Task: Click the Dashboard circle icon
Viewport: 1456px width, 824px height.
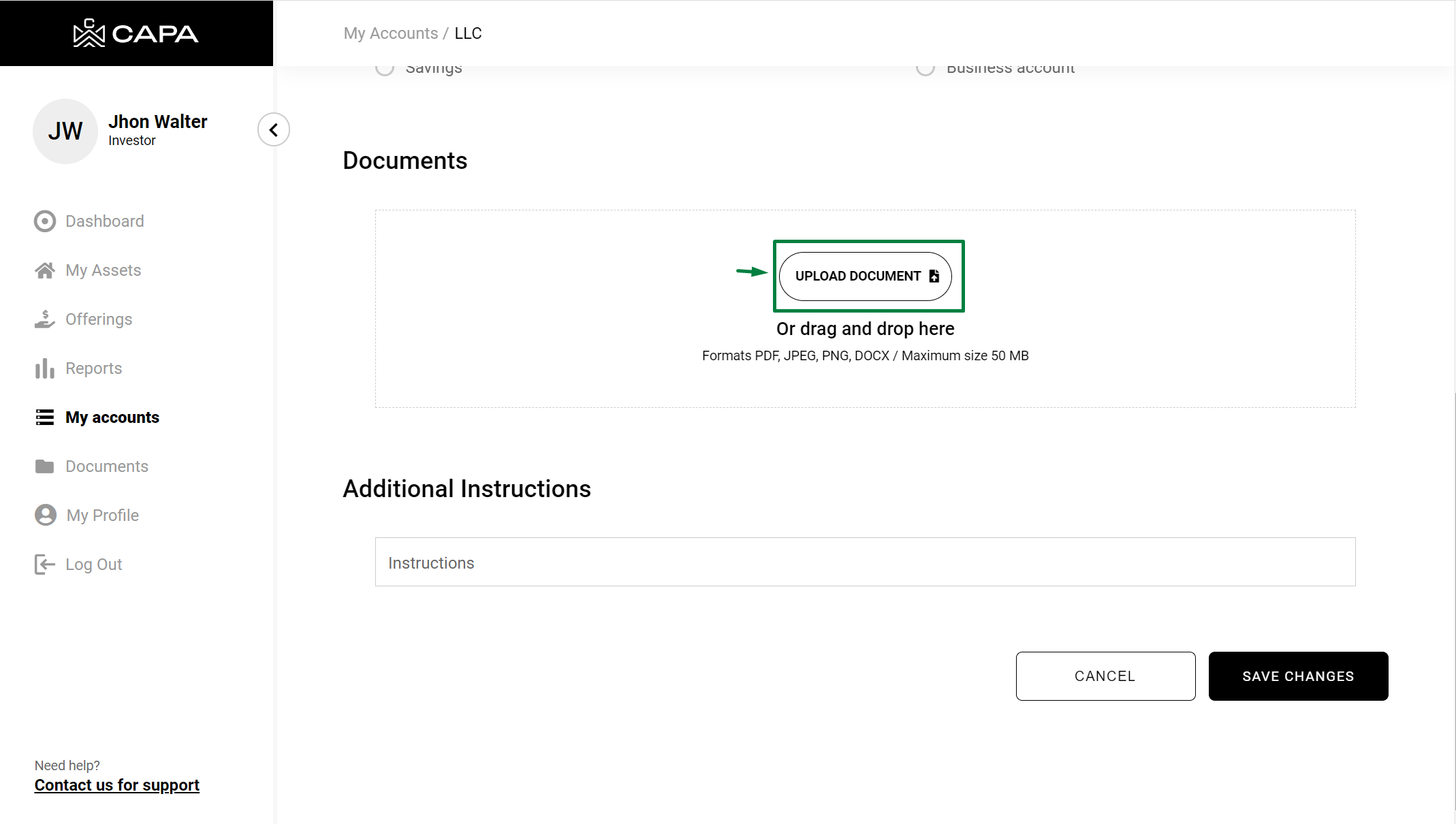Action: pyautogui.click(x=45, y=221)
